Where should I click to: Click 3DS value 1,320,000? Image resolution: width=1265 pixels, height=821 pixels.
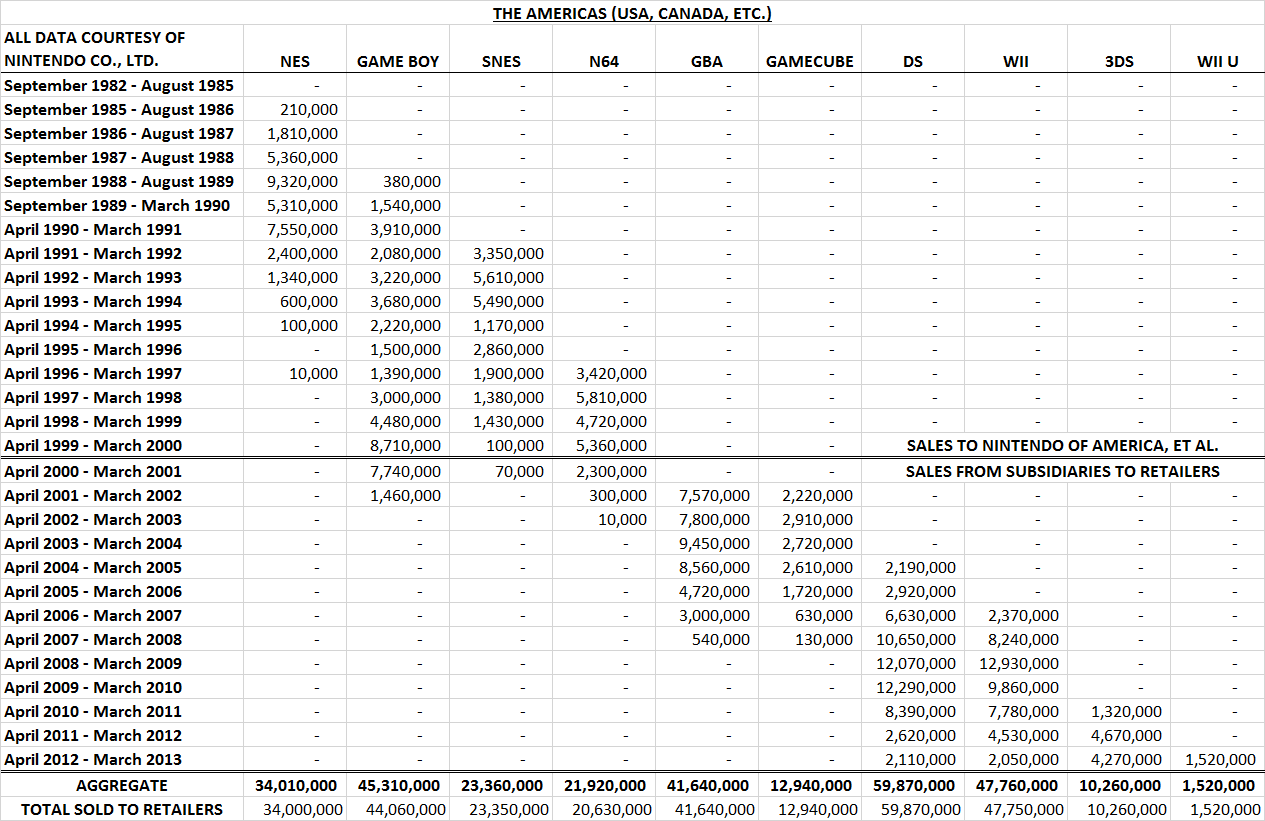[x=1127, y=711]
